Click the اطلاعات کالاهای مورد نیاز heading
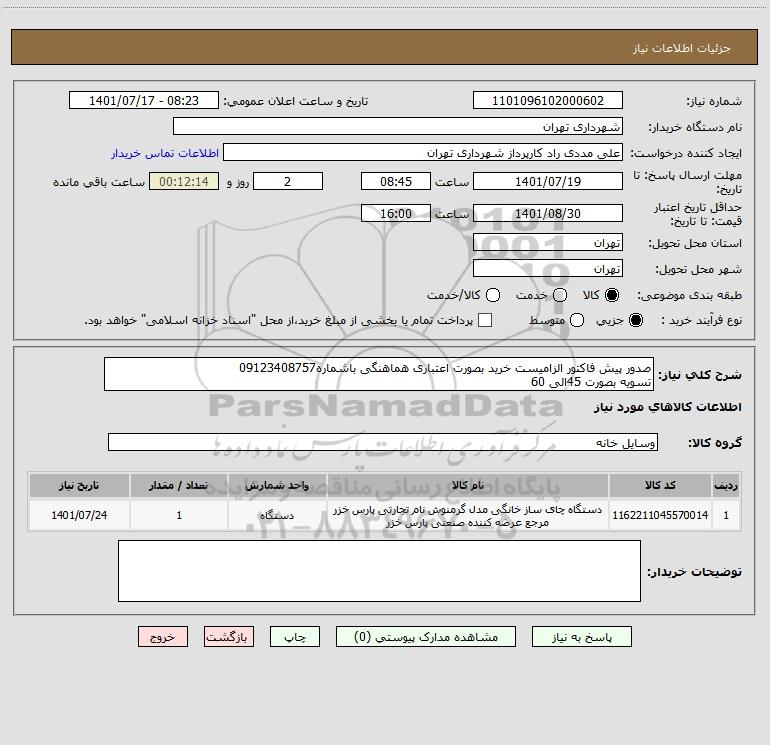Image resolution: width=770 pixels, height=745 pixels. 667,407
